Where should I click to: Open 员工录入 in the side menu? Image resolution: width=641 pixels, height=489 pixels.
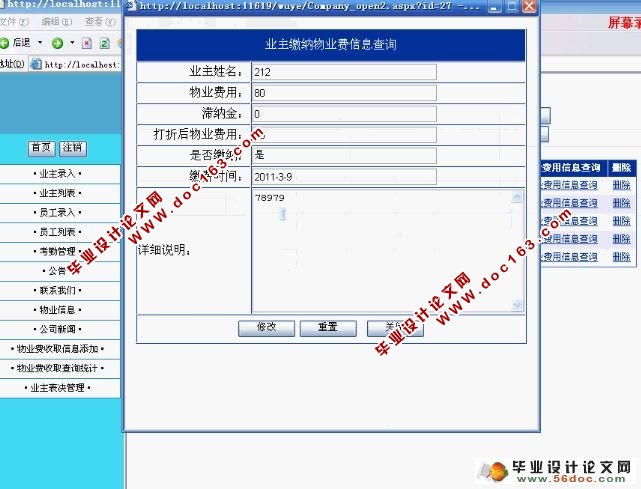[58, 213]
